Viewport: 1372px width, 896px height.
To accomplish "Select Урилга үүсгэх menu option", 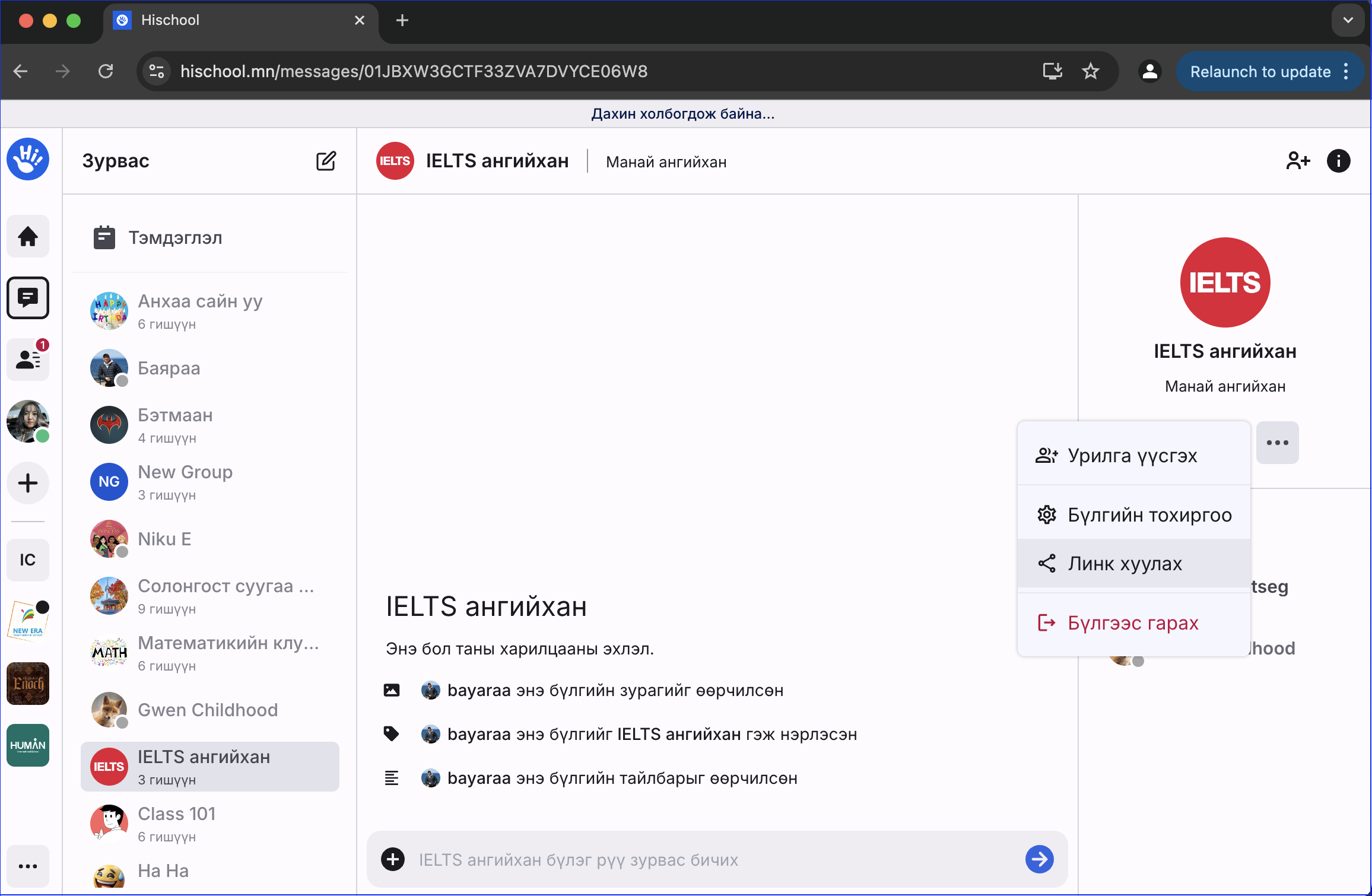I will pyautogui.click(x=1133, y=455).
